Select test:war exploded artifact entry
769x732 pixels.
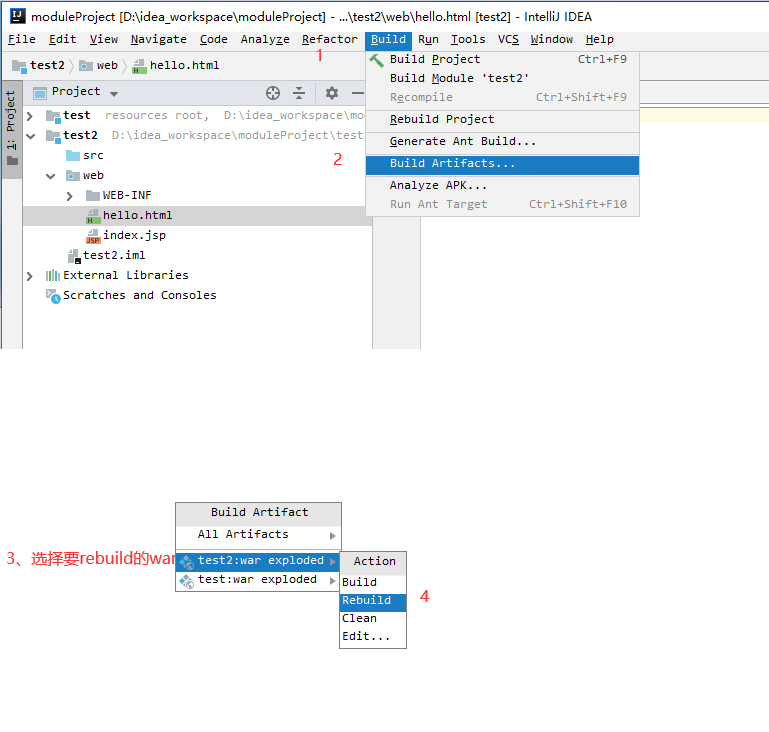point(258,581)
